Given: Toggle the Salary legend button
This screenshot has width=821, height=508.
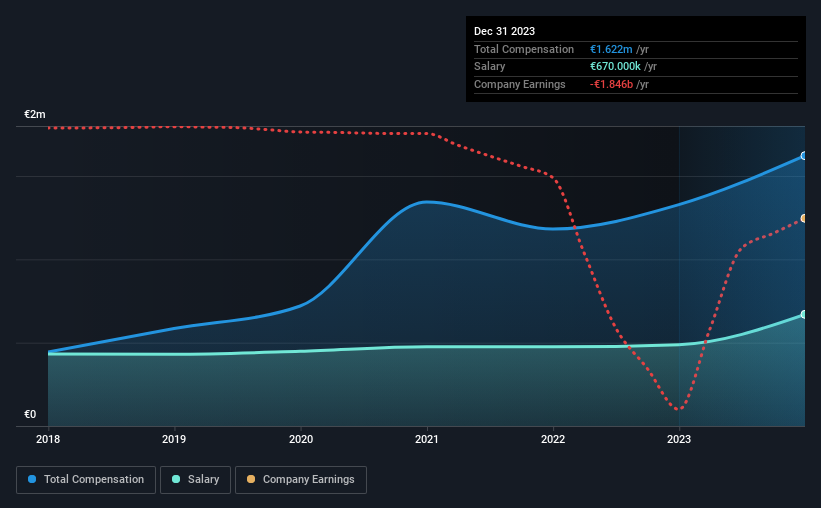Looking at the screenshot, I should point(195,480).
